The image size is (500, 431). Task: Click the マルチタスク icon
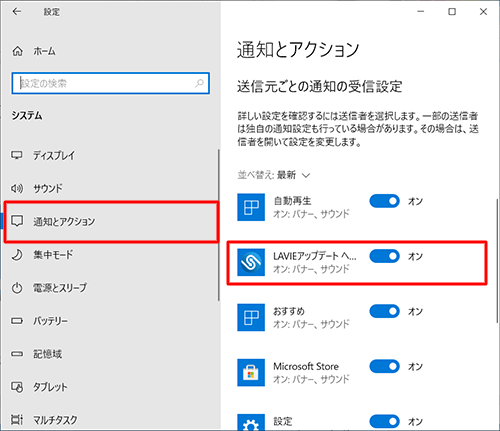pyautogui.click(x=17, y=420)
